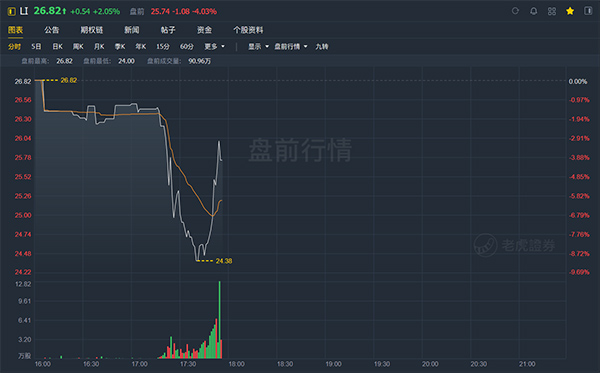
Task: Expand the 盘前行情 session dropdown
Action: pos(290,46)
